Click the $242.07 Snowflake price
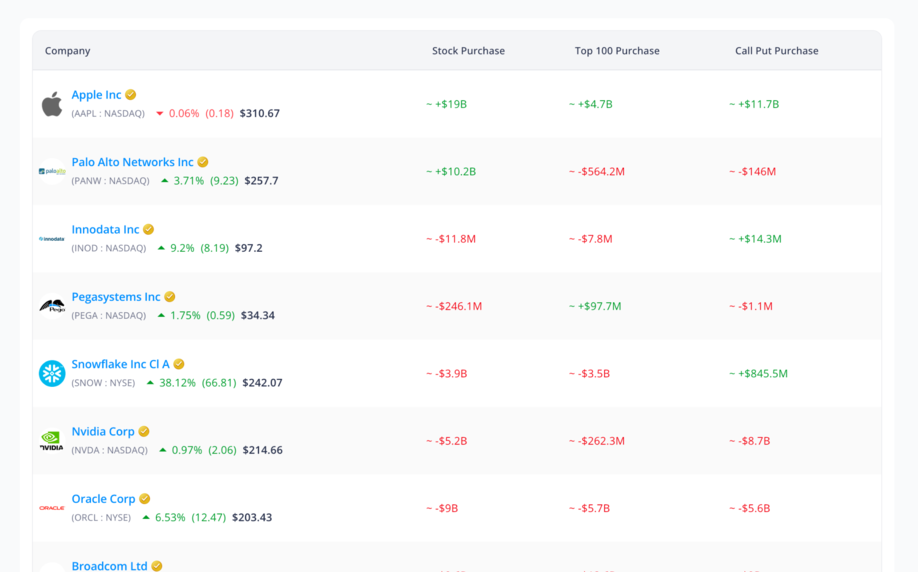The width and height of the screenshot is (918, 572). [x=262, y=383]
